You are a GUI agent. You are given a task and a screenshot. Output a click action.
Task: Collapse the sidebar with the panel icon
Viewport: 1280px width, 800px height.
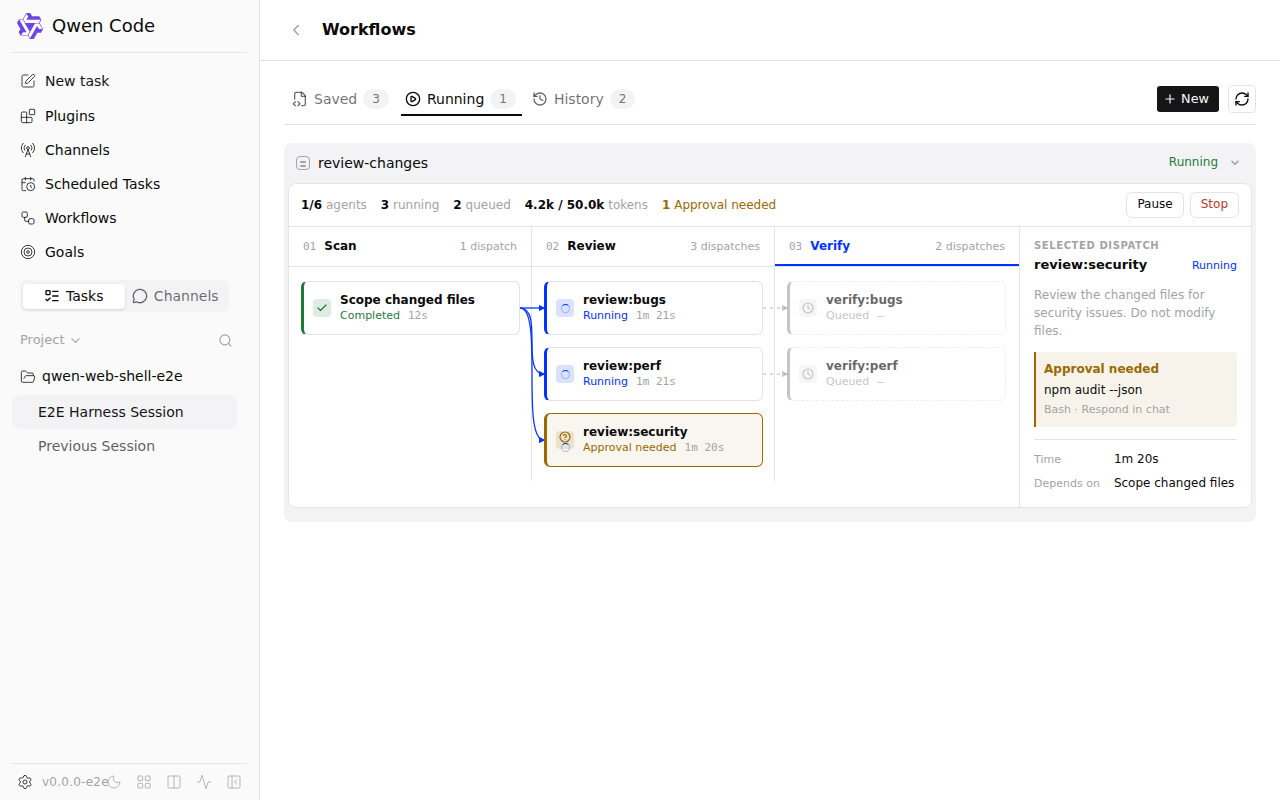(234, 782)
